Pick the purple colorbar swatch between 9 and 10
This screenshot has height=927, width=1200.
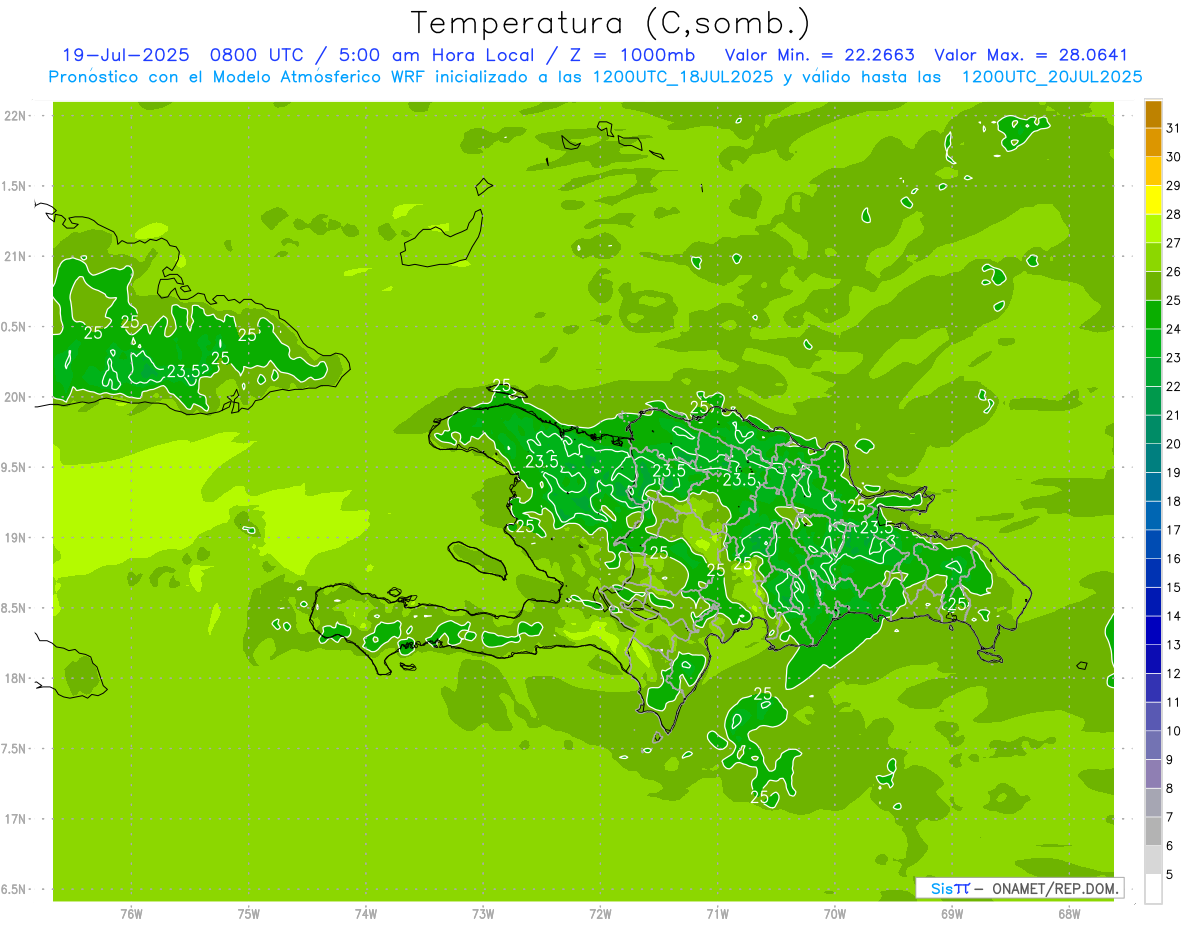[1153, 745]
